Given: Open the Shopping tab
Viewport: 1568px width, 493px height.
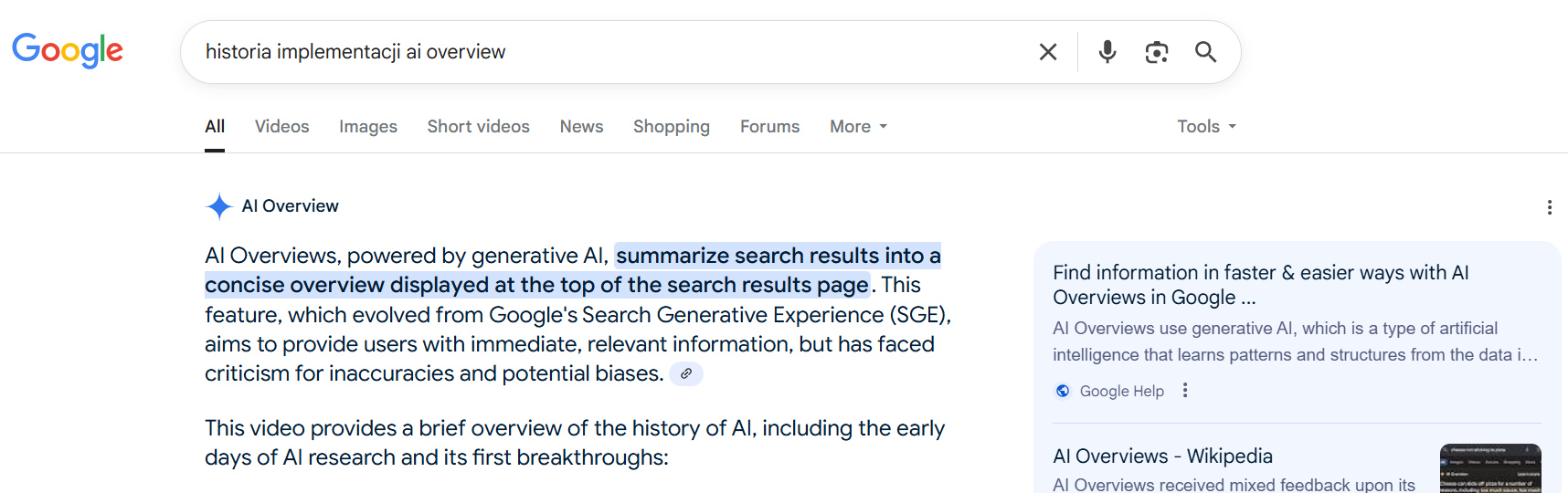Looking at the screenshot, I should click(x=672, y=127).
